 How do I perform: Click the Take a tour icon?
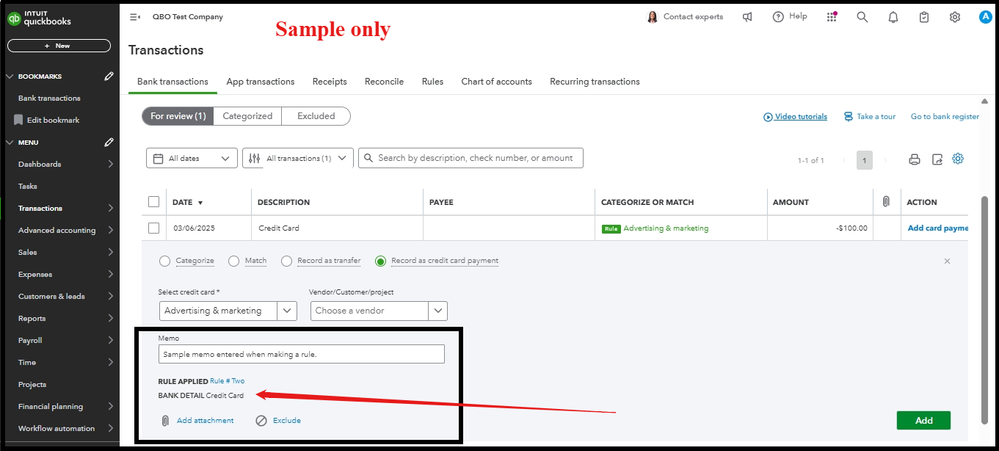coord(848,117)
